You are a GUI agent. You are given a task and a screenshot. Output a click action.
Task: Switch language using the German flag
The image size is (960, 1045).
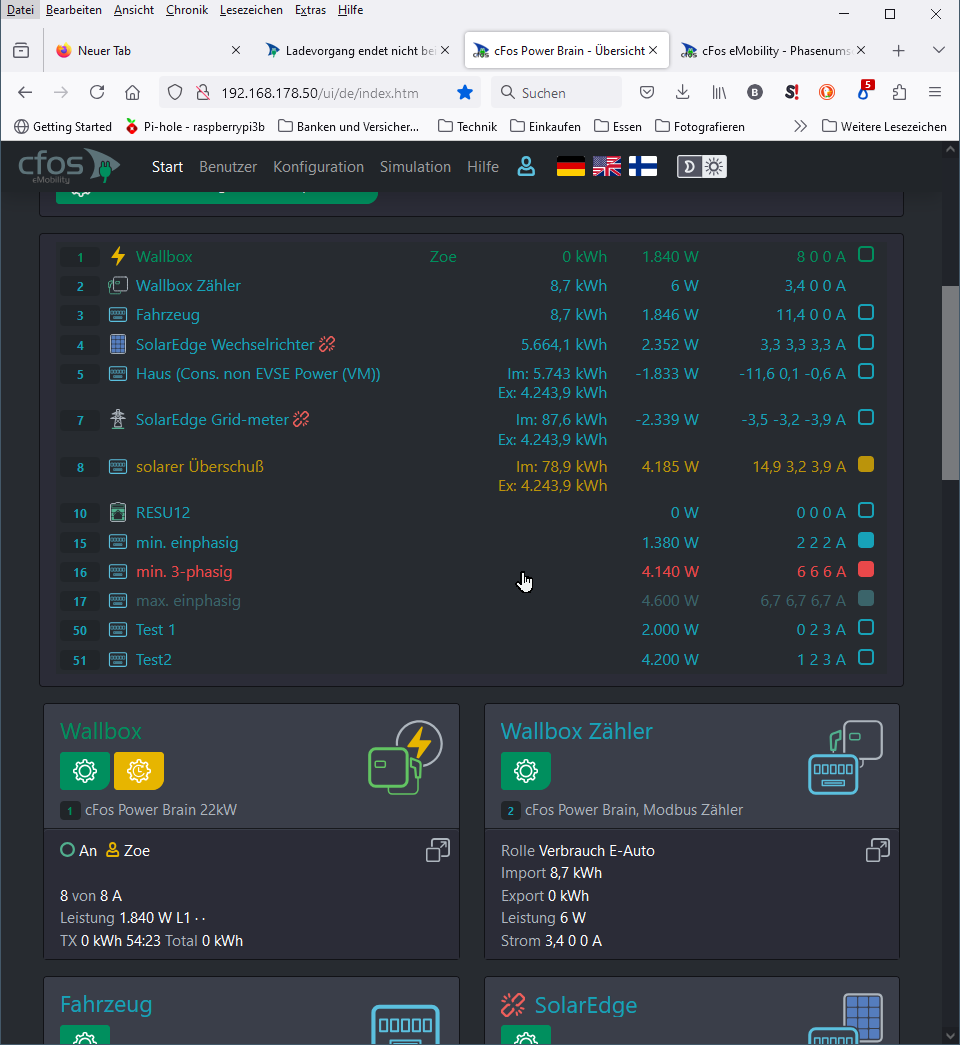[x=571, y=167]
